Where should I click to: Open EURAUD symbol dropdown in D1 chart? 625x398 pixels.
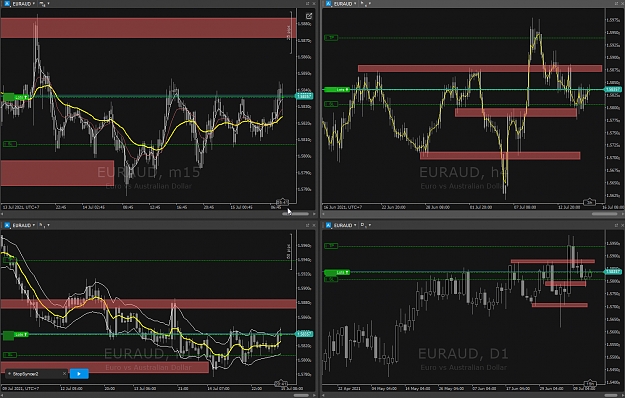345,225
